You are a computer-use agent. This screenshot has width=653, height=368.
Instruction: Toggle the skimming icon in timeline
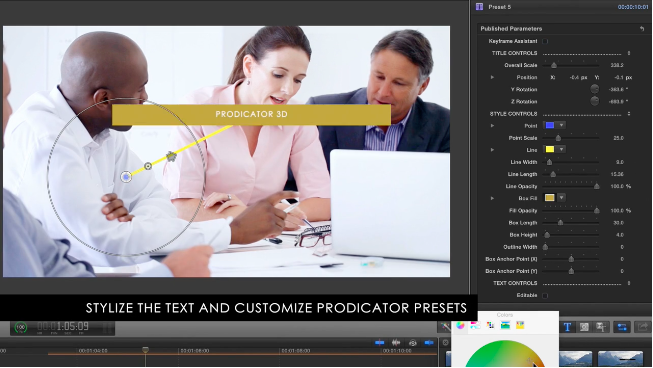coord(380,343)
